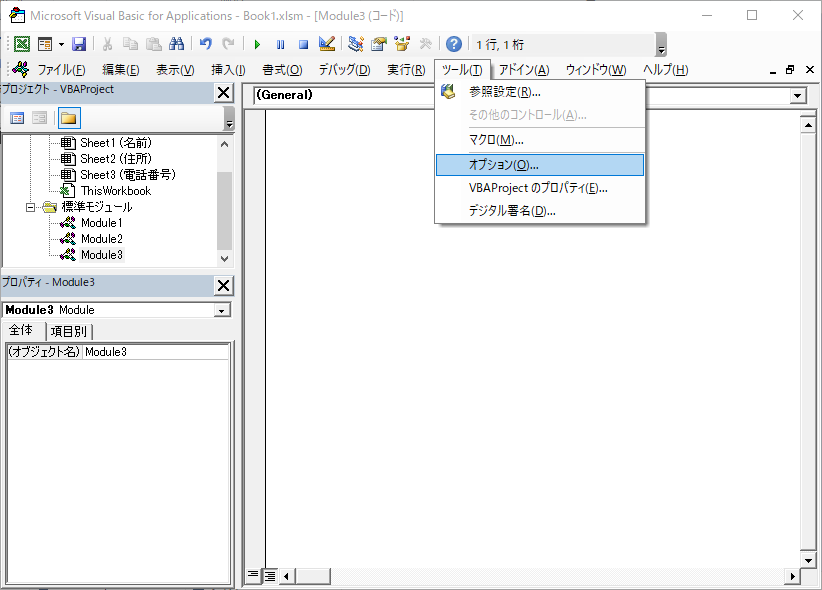822x590 pixels.
Task: Click the Reset stop icon
Action: click(304, 45)
